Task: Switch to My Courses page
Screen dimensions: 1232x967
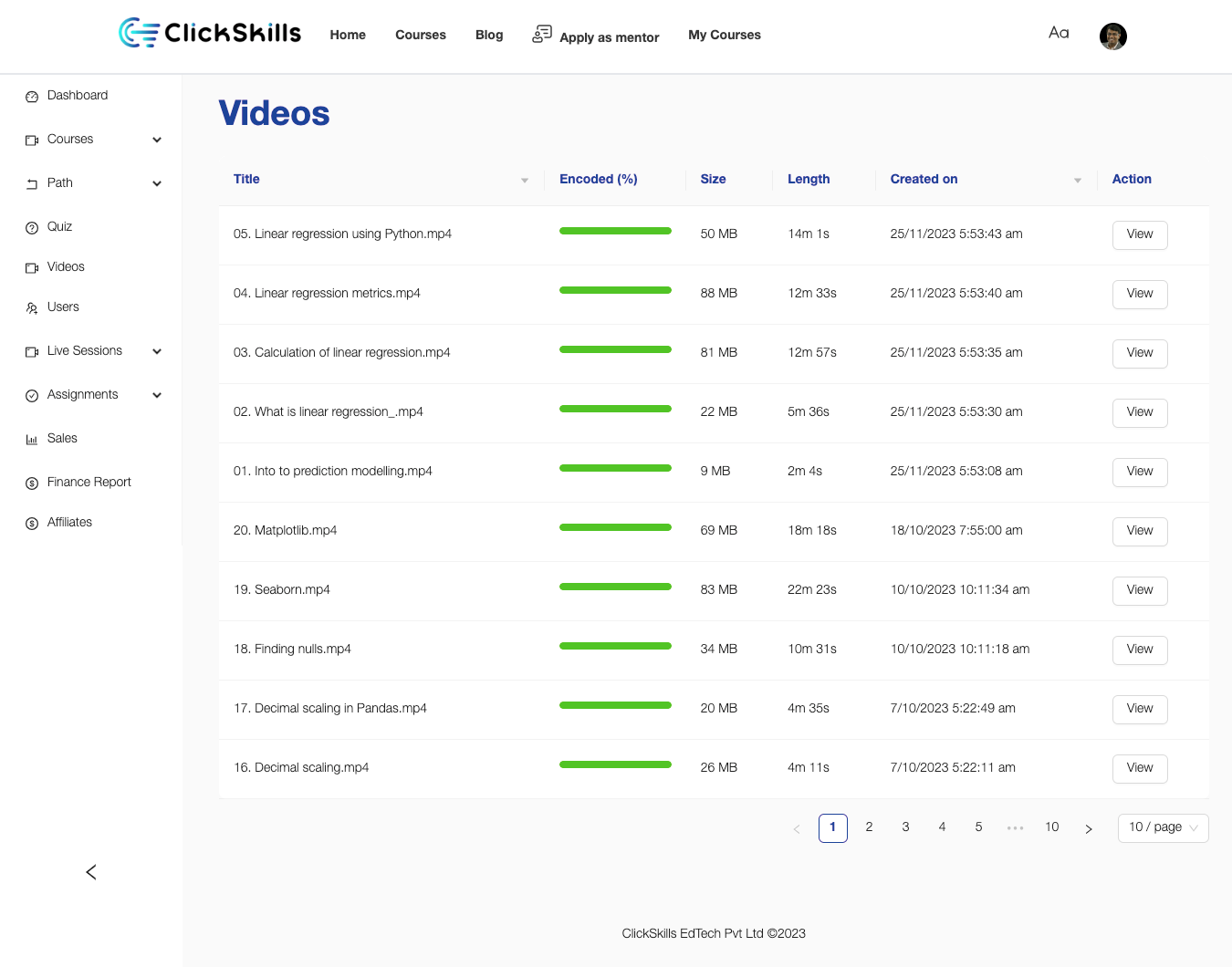Action: [724, 35]
